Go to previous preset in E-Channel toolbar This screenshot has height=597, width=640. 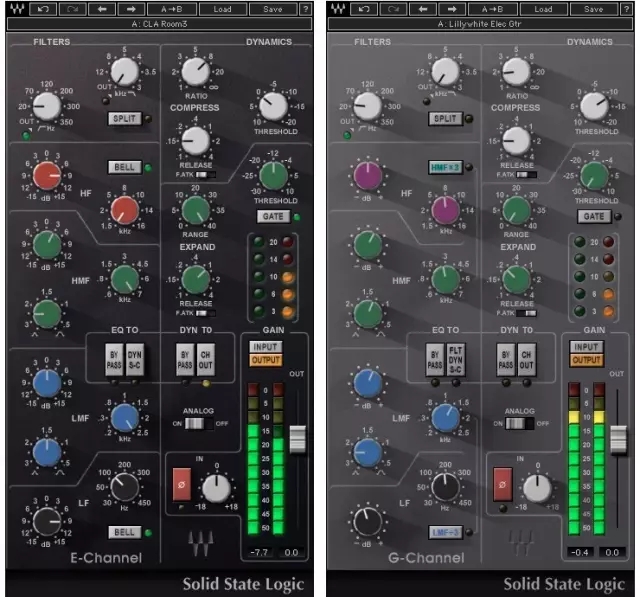coord(102,9)
